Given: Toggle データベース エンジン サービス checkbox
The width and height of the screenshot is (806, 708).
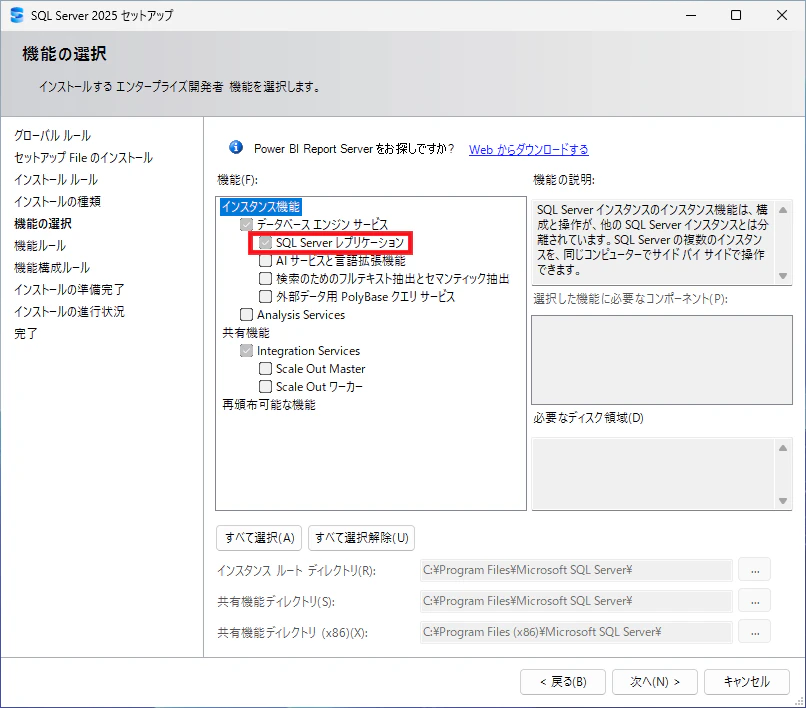Looking at the screenshot, I should point(247,225).
